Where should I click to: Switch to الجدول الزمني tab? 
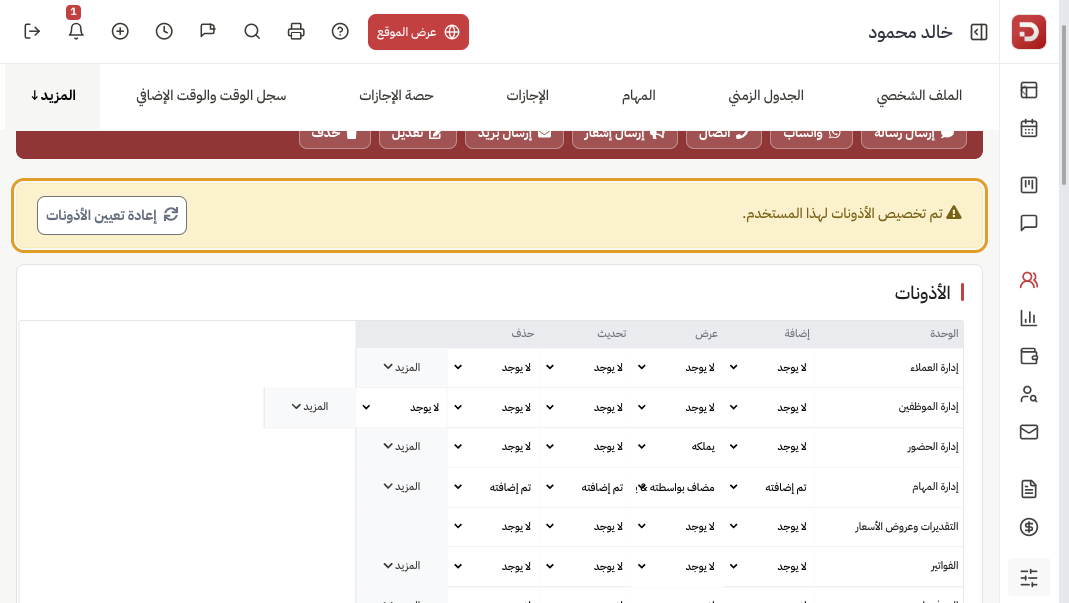pos(766,95)
